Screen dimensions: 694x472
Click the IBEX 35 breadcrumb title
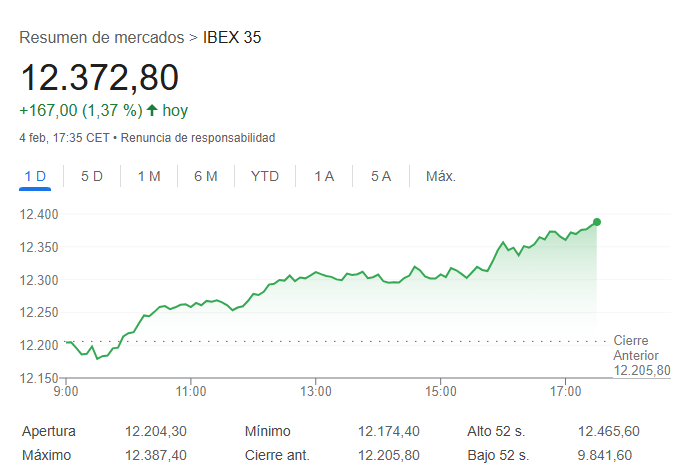coord(232,38)
